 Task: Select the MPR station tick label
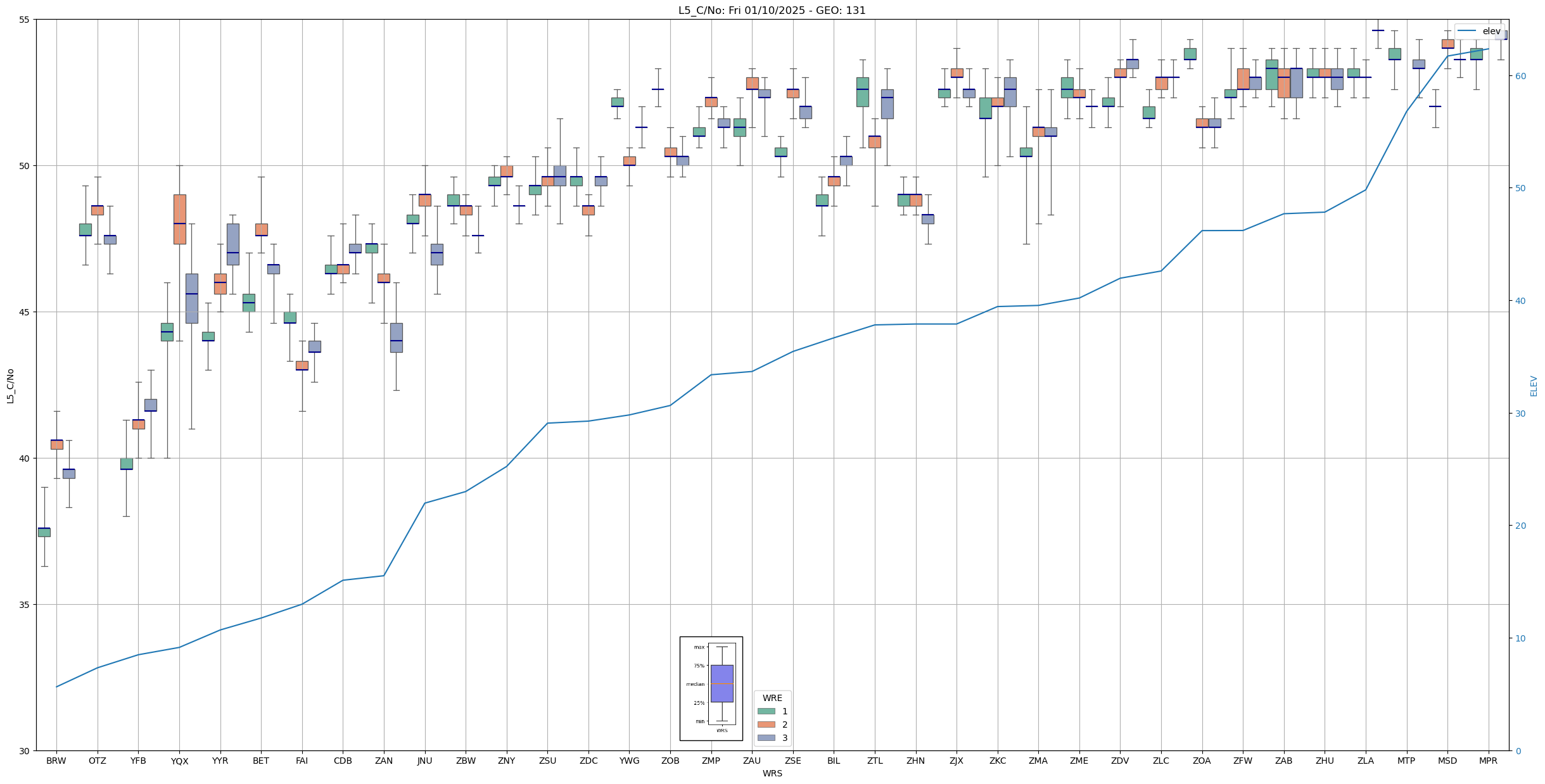coord(1488,761)
